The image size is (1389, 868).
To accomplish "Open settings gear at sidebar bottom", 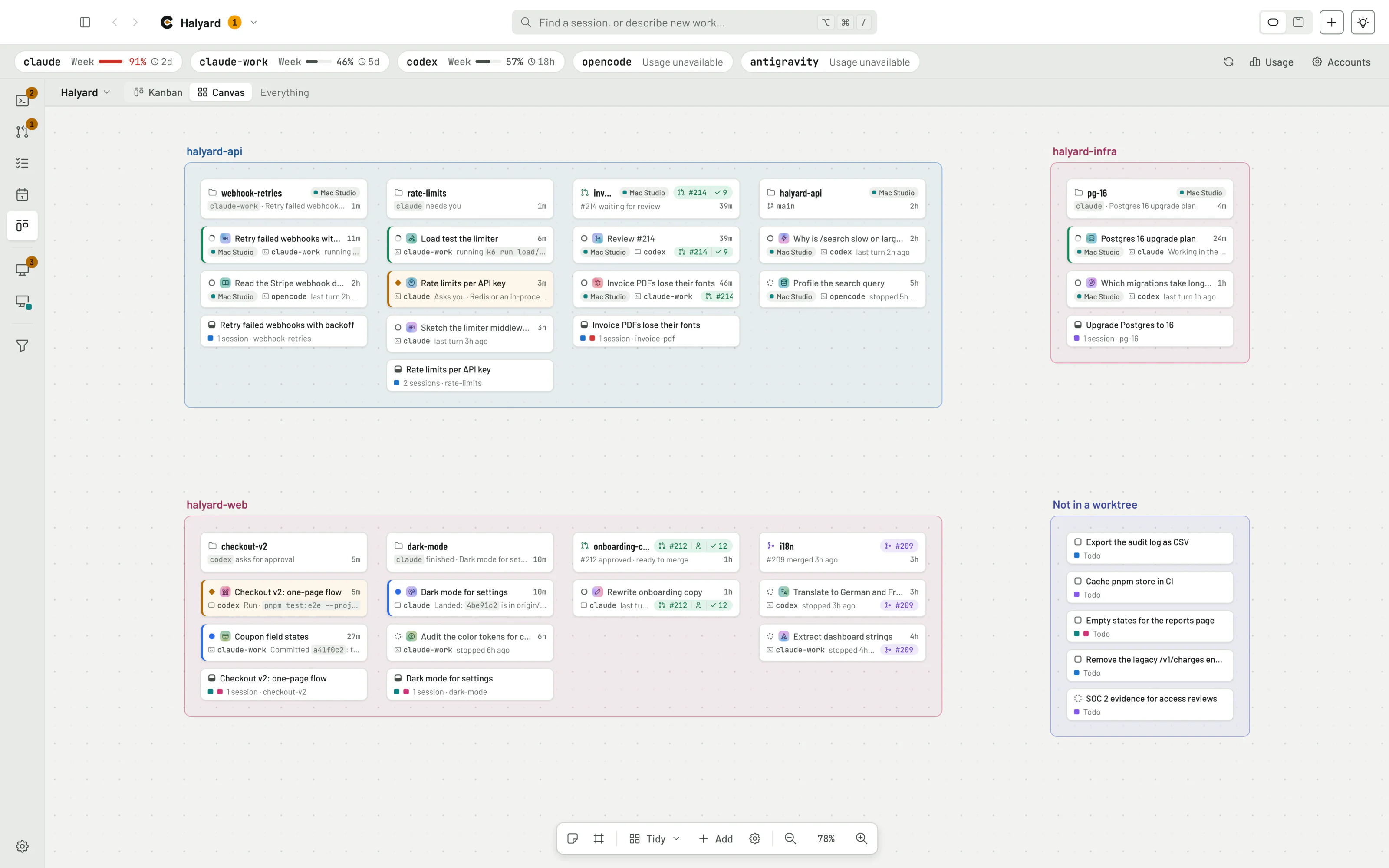I will click(x=23, y=846).
